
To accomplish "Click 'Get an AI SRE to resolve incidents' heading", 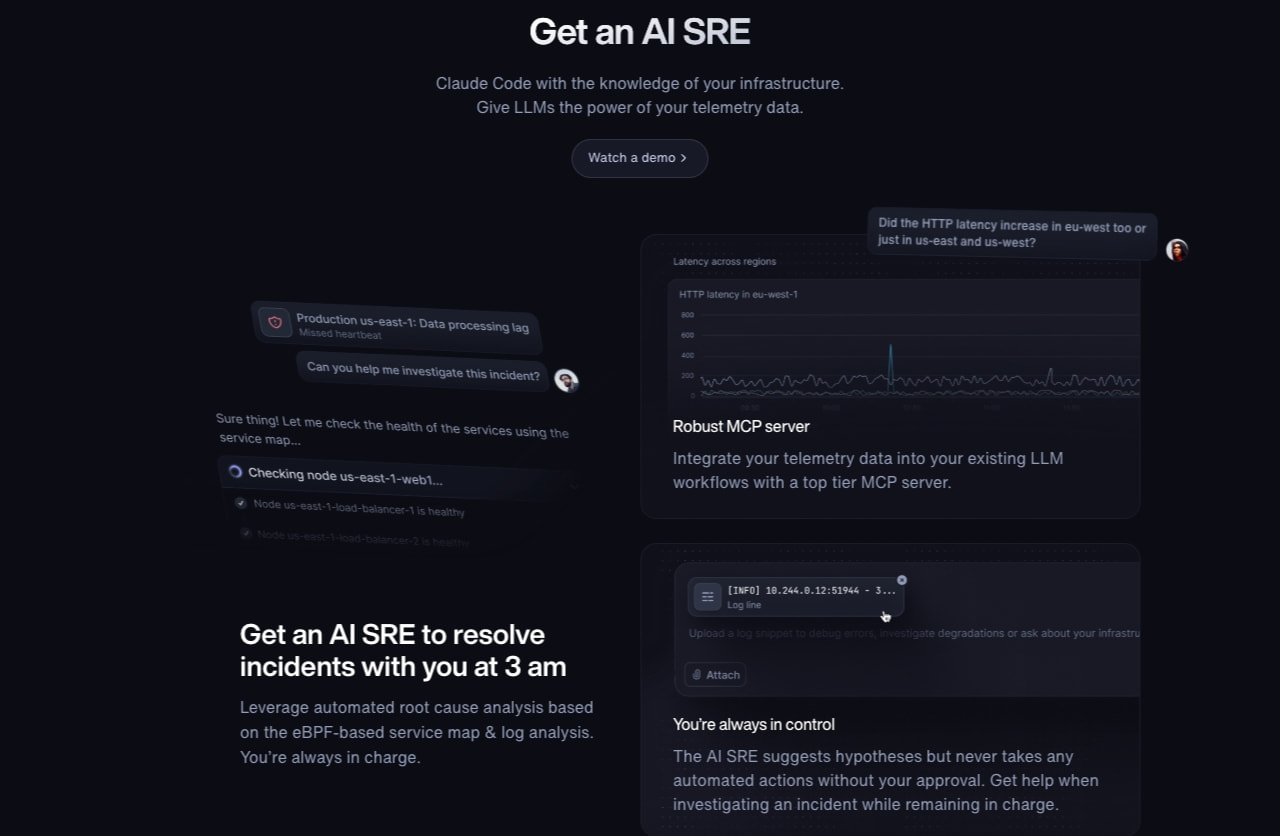I will coord(403,650).
